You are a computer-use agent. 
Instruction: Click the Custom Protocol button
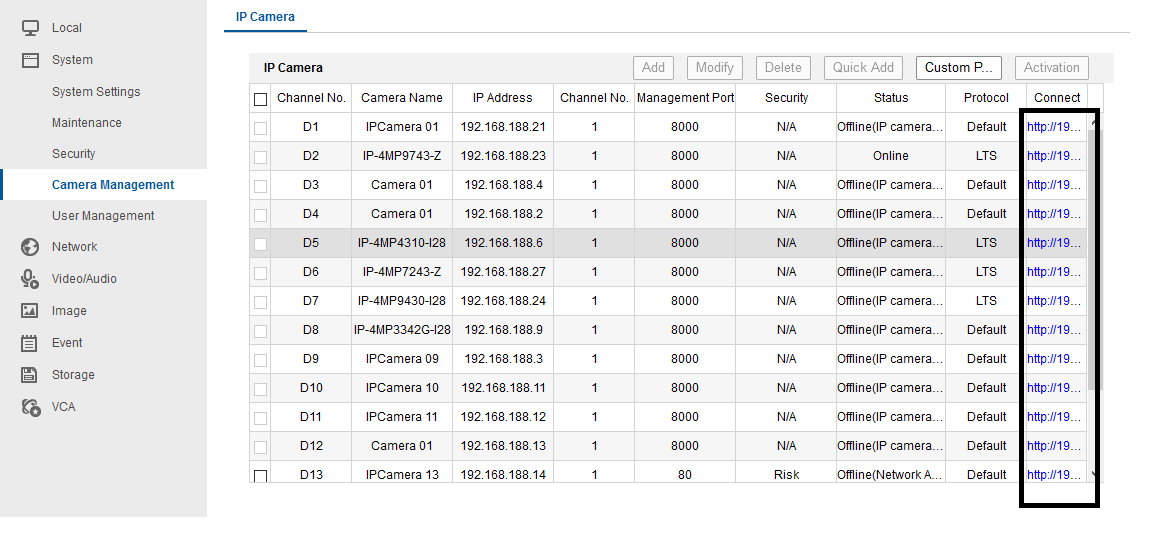pyautogui.click(x=959, y=67)
